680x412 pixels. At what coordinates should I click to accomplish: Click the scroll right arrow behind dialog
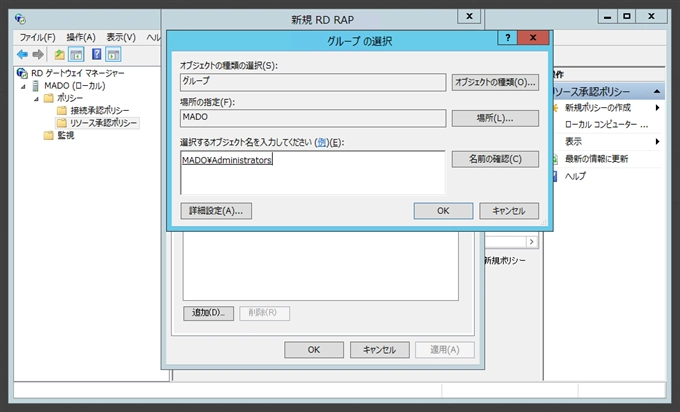532,242
